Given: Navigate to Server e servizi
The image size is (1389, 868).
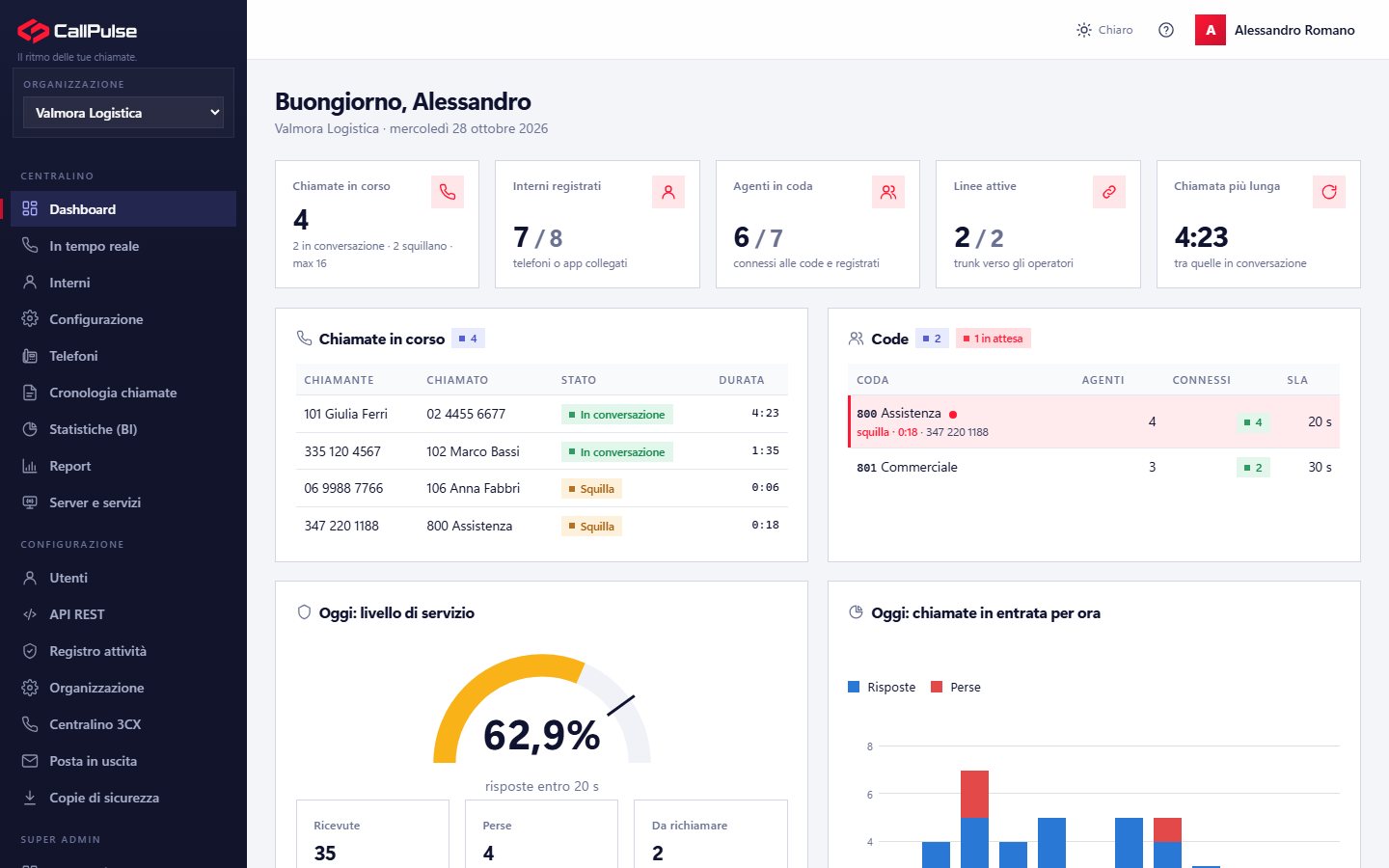Looking at the screenshot, I should pos(123,502).
